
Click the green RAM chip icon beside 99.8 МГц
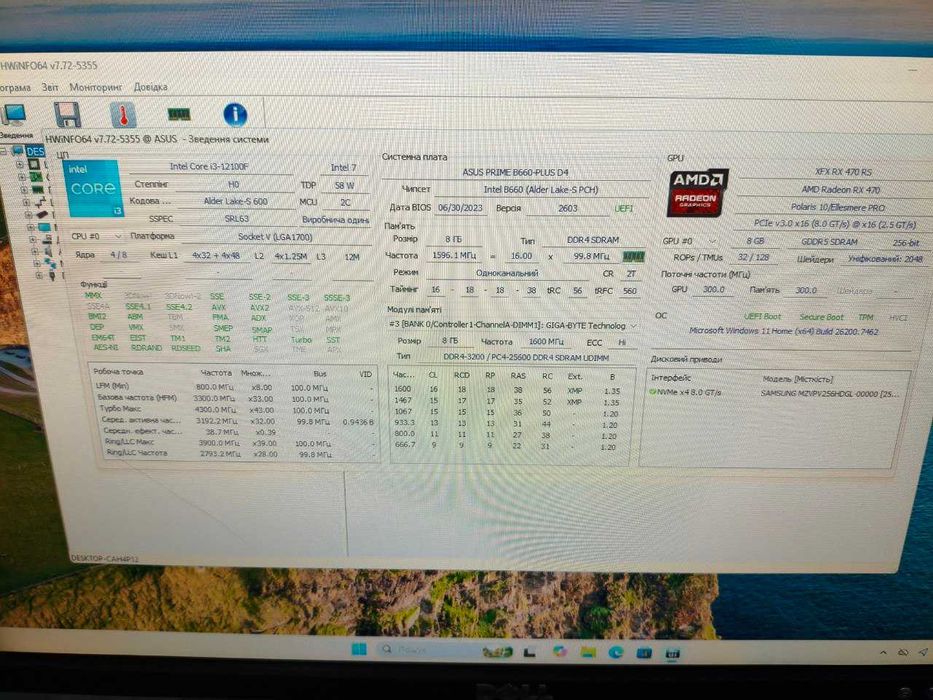pyautogui.click(x=633, y=257)
